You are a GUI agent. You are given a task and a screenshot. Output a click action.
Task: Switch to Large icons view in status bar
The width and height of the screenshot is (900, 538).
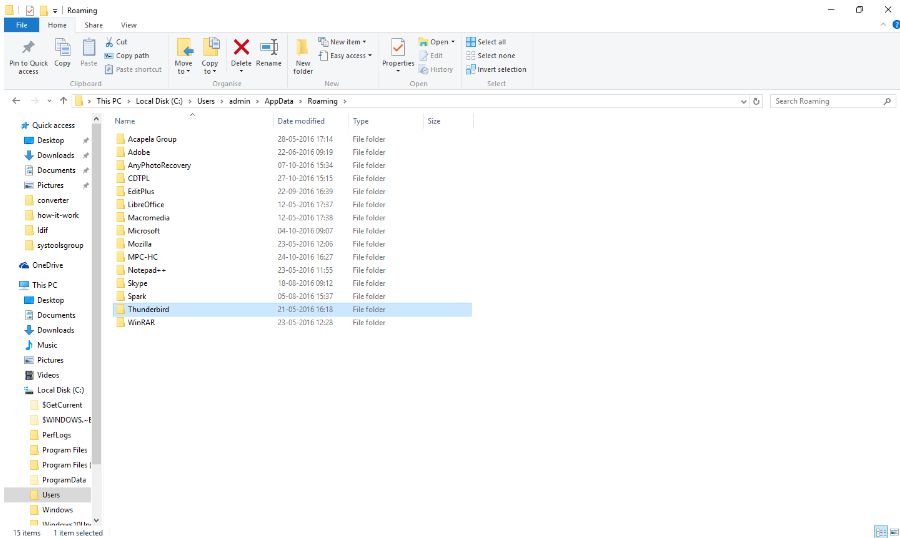click(894, 532)
